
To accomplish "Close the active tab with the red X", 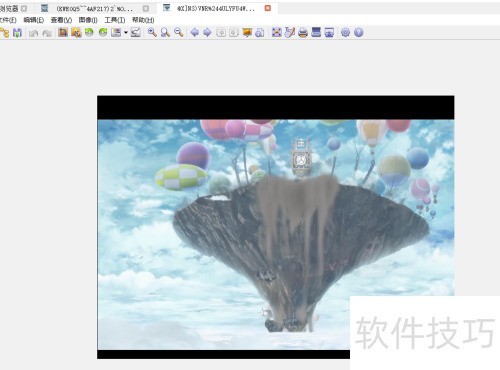I will pyautogui.click(x=268, y=8).
